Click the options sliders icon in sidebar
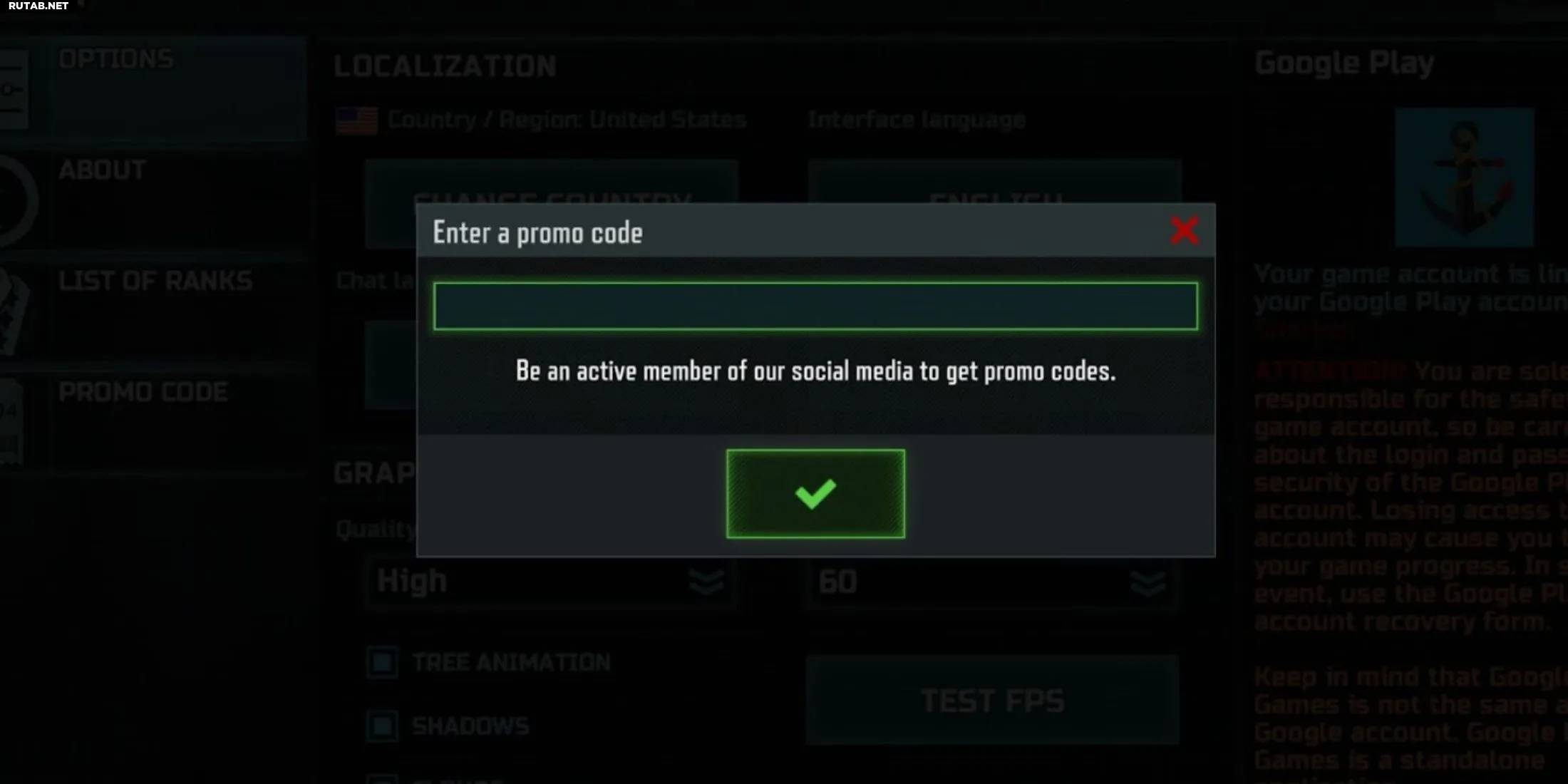Screen dimensions: 1568x784 pos(13,89)
